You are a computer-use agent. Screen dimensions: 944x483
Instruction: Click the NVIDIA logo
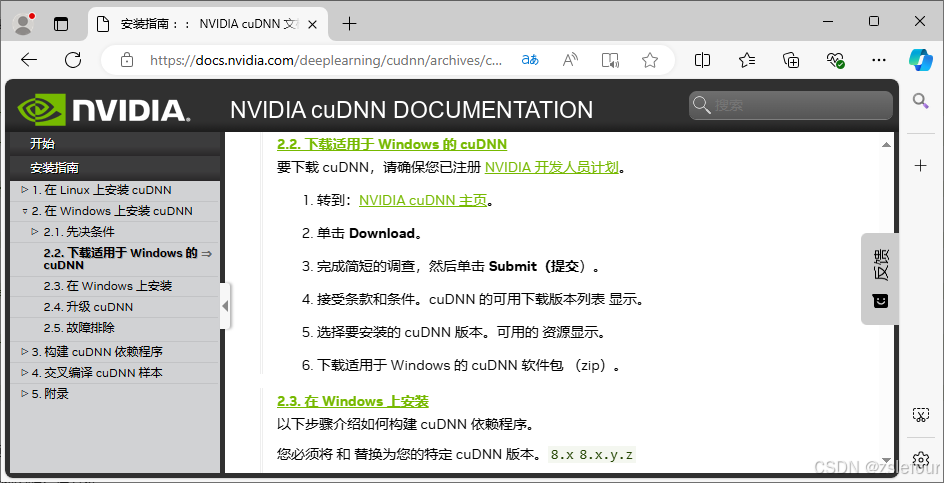[104, 110]
